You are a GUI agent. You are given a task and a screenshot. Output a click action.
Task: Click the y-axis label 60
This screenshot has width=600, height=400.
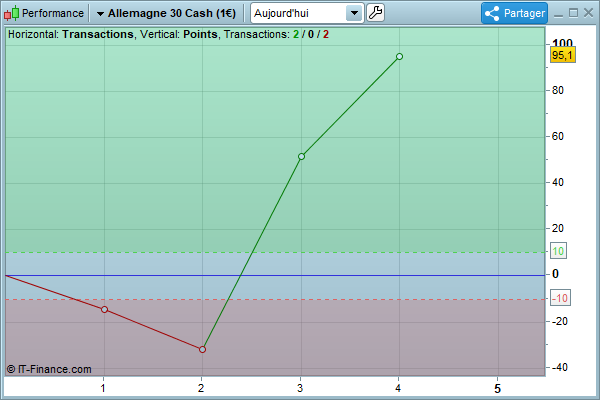click(558, 136)
